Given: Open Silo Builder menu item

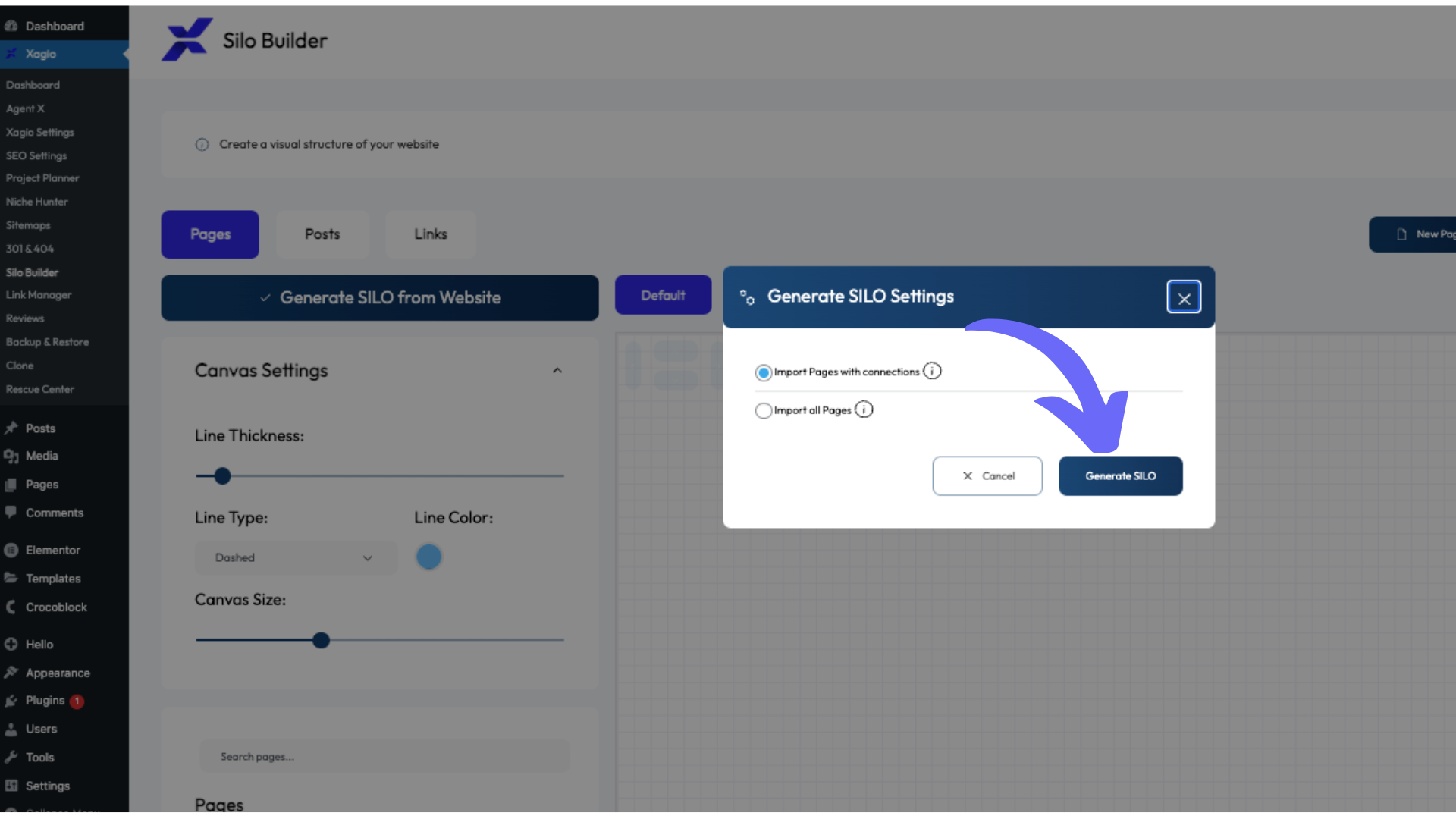Looking at the screenshot, I should pyautogui.click(x=32, y=272).
